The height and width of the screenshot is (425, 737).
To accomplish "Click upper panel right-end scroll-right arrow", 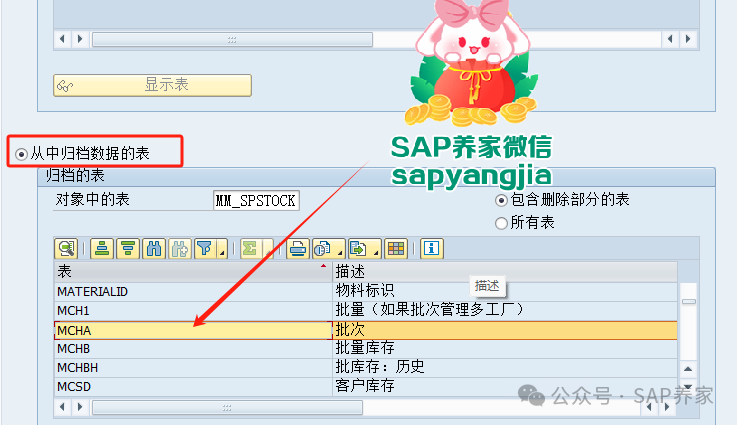I will [688, 39].
